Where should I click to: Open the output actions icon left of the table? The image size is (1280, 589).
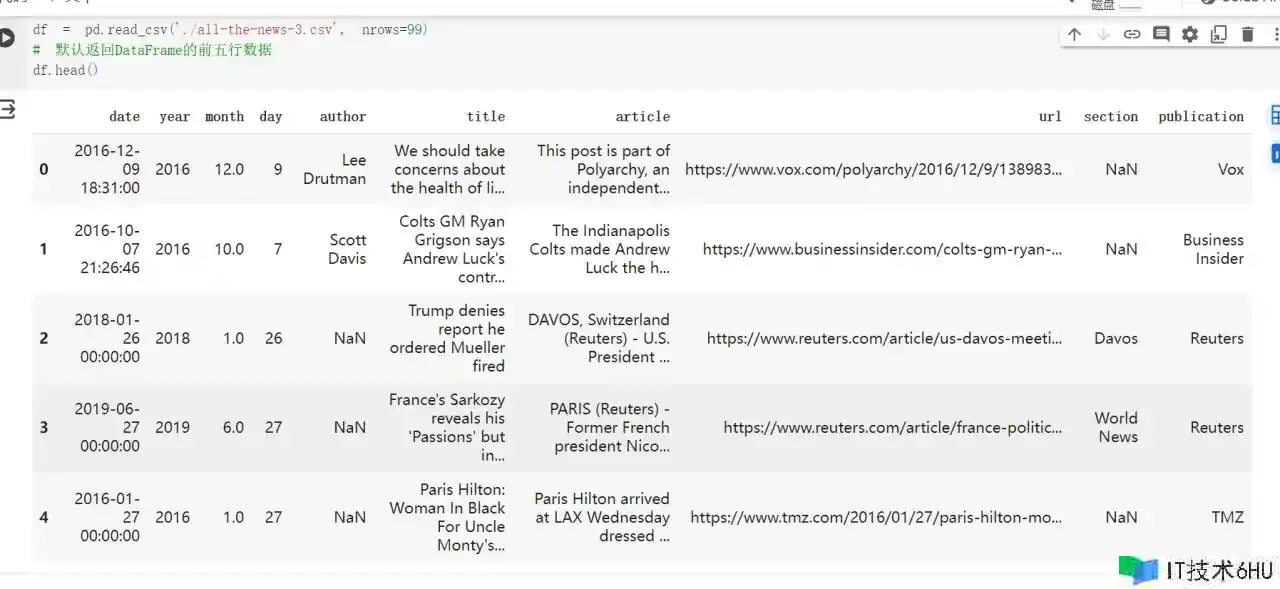coord(7,109)
